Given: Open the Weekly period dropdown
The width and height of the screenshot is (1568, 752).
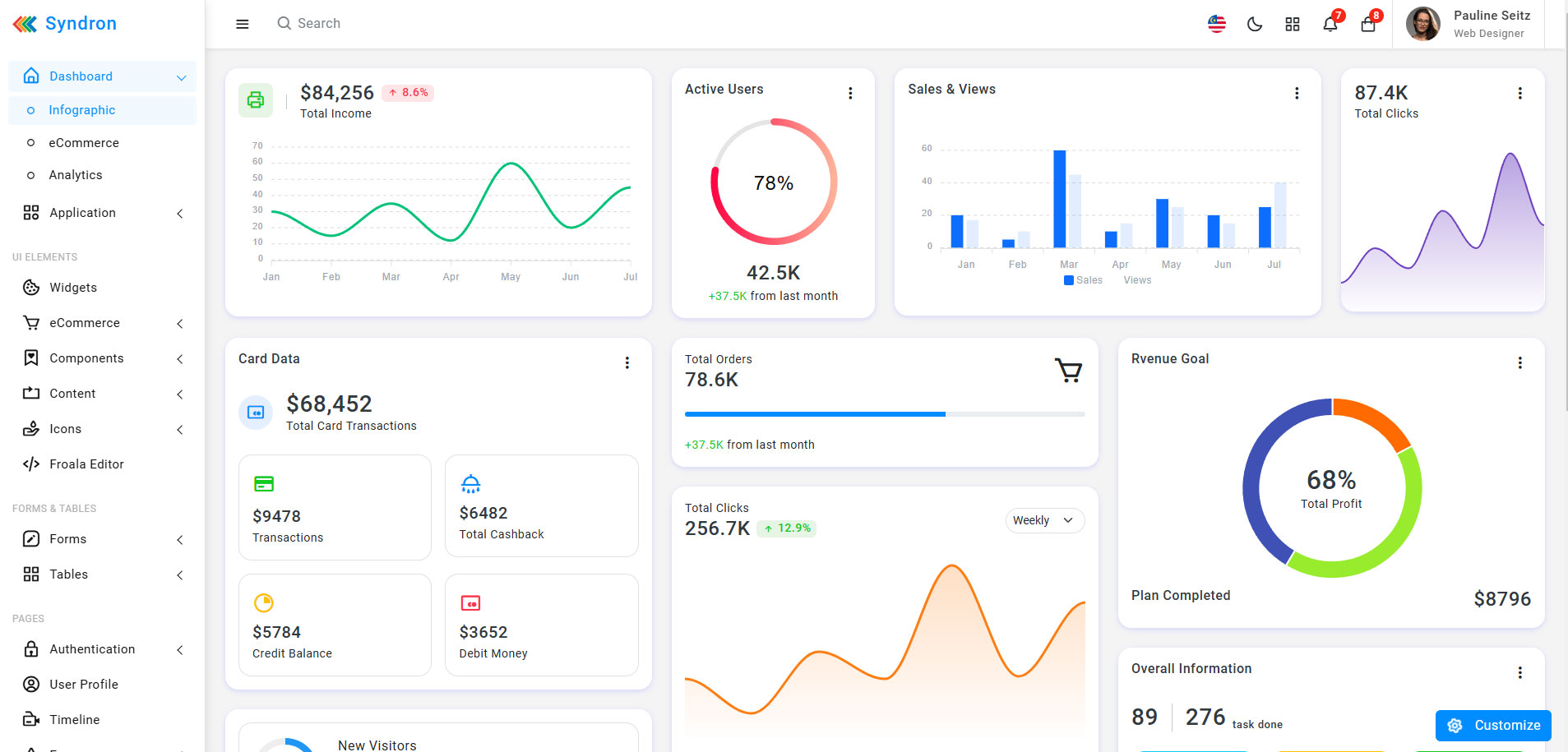Looking at the screenshot, I should coord(1045,520).
